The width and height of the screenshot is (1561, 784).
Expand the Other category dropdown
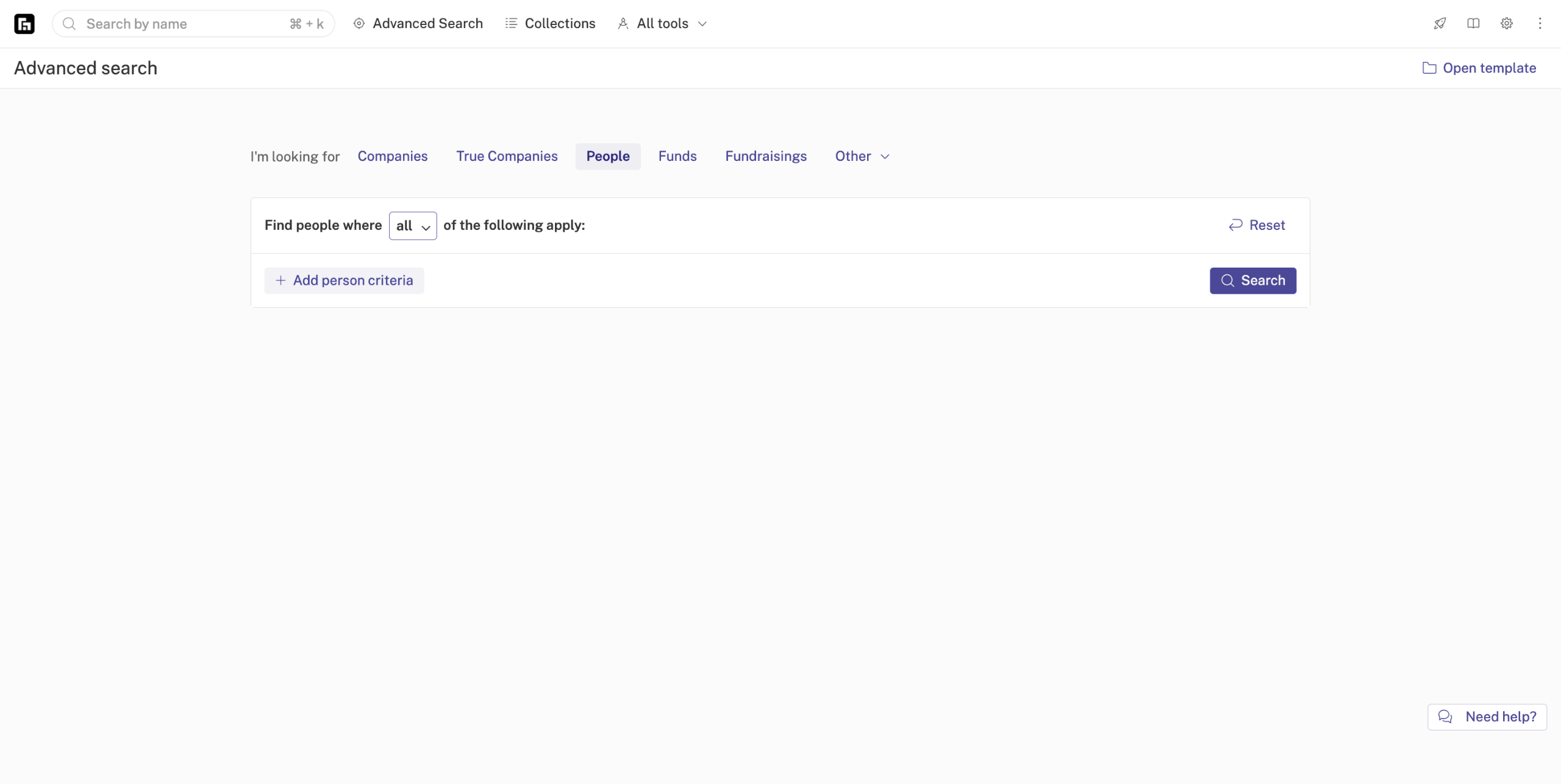[862, 157]
